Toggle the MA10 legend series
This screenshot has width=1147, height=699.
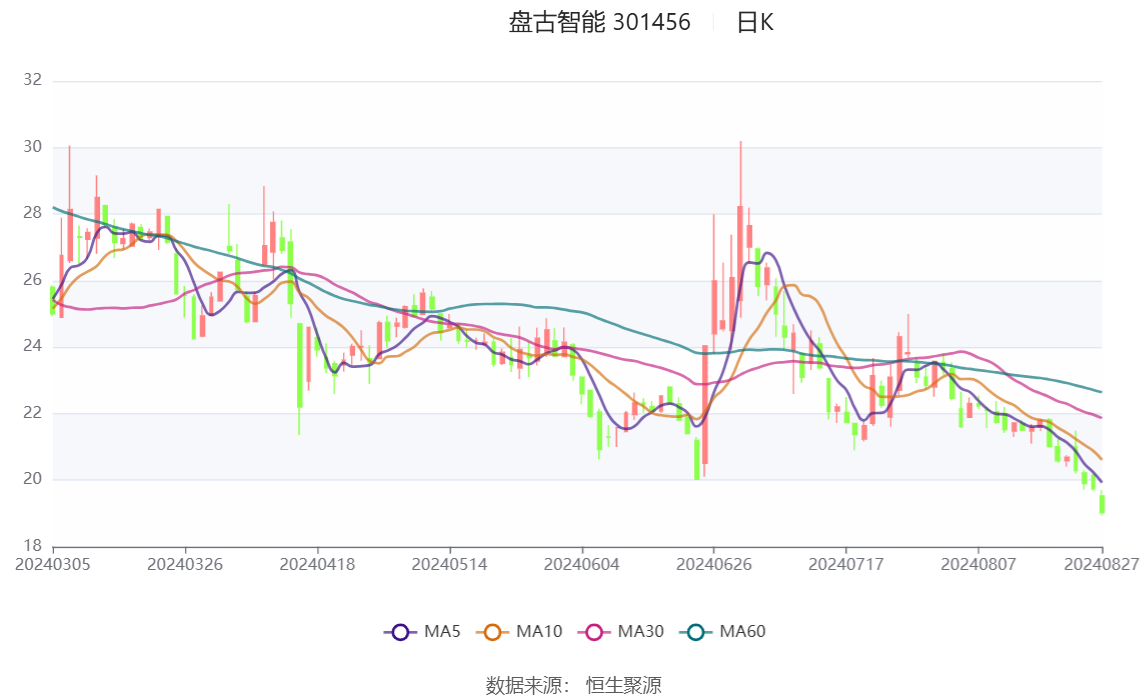pos(519,632)
